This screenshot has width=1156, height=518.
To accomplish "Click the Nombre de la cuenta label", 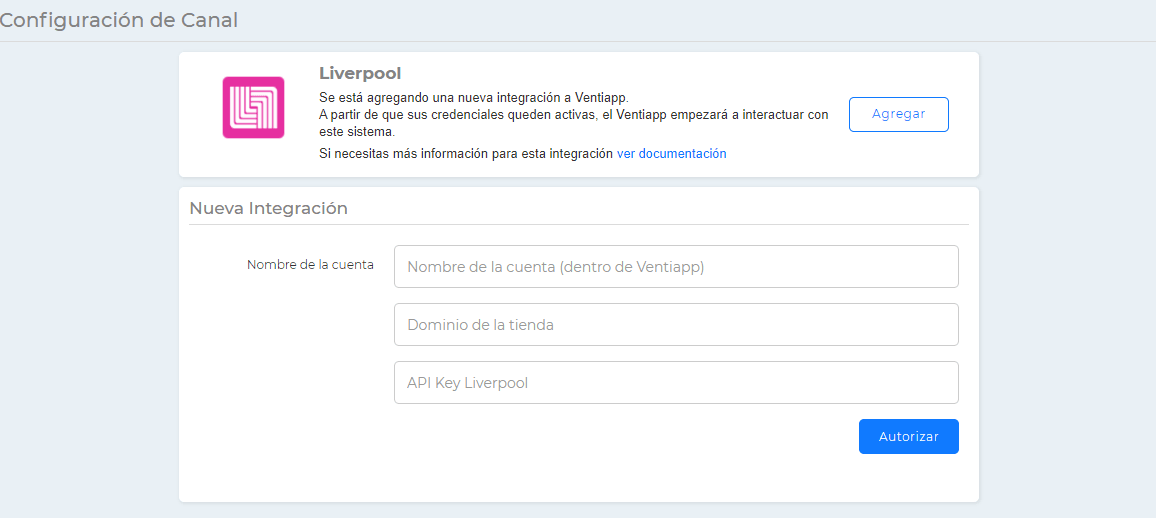I will 310,265.
